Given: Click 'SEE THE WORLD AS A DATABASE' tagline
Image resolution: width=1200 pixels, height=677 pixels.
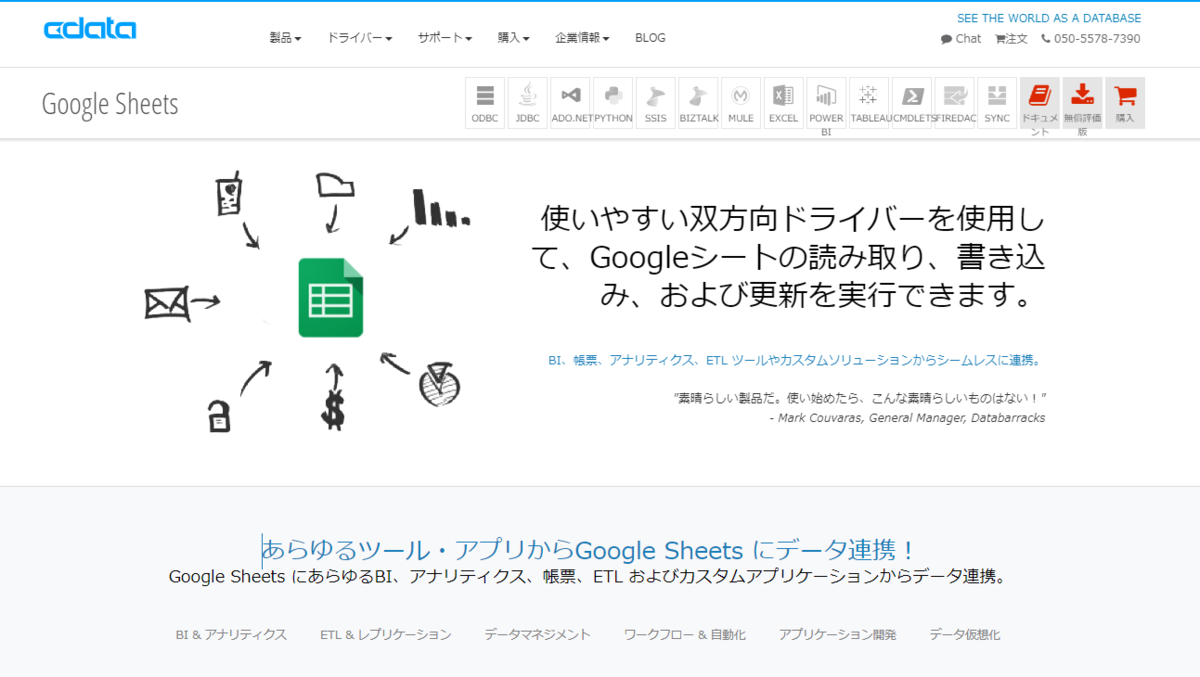Looking at the screenshot, I should coord(1049,18).
